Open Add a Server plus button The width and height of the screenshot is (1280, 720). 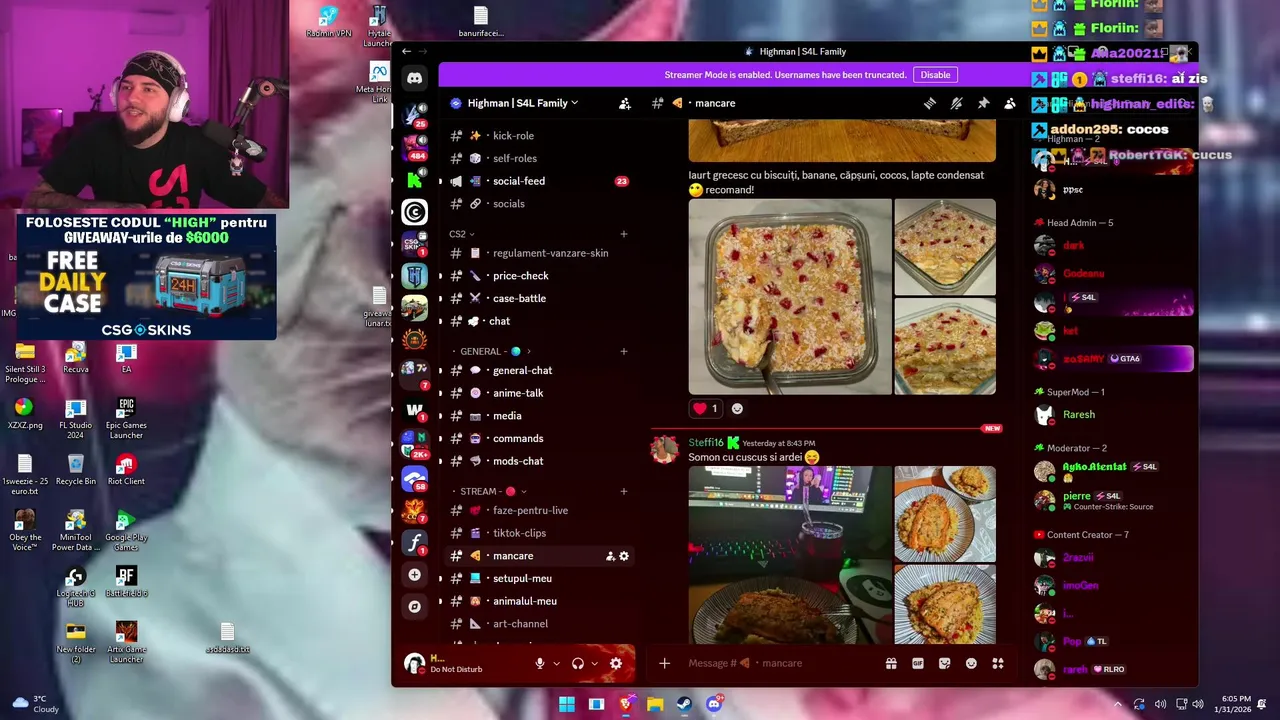(414, 575)
